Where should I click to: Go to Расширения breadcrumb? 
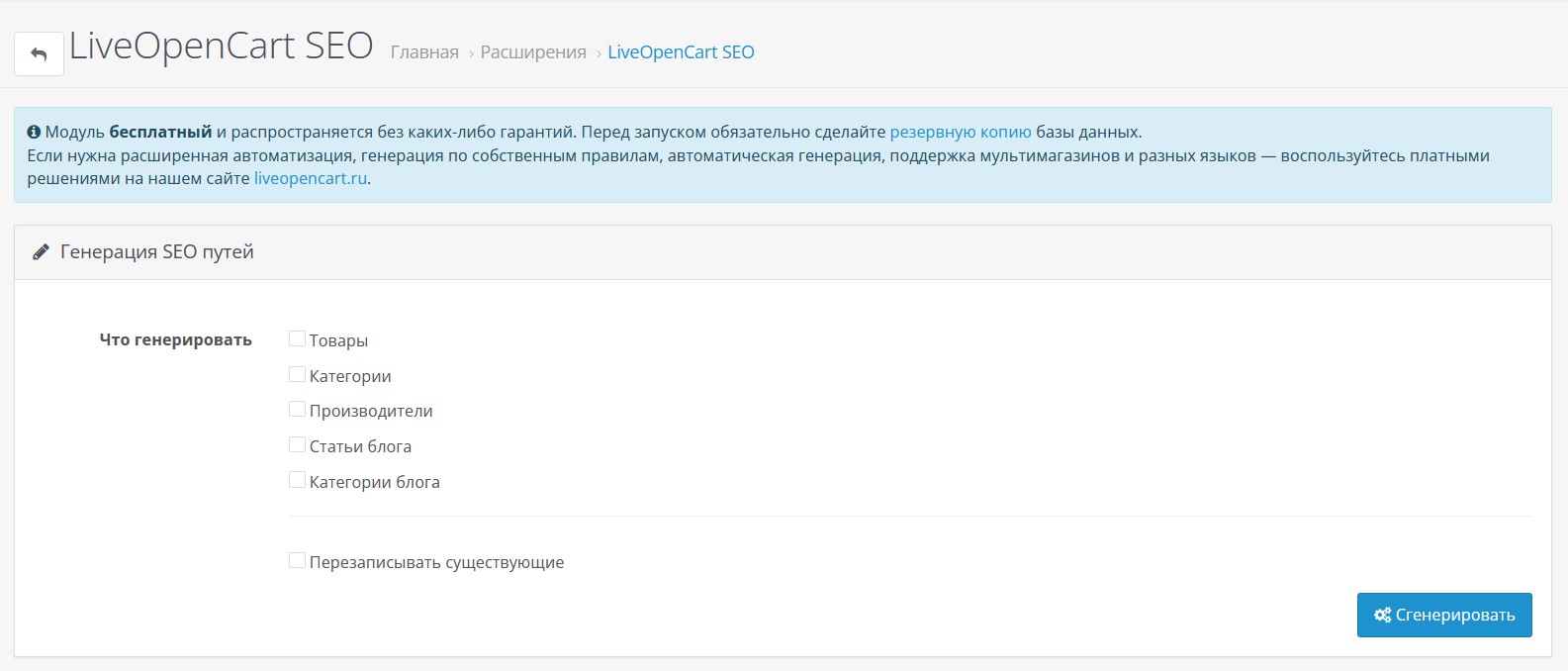533,52
